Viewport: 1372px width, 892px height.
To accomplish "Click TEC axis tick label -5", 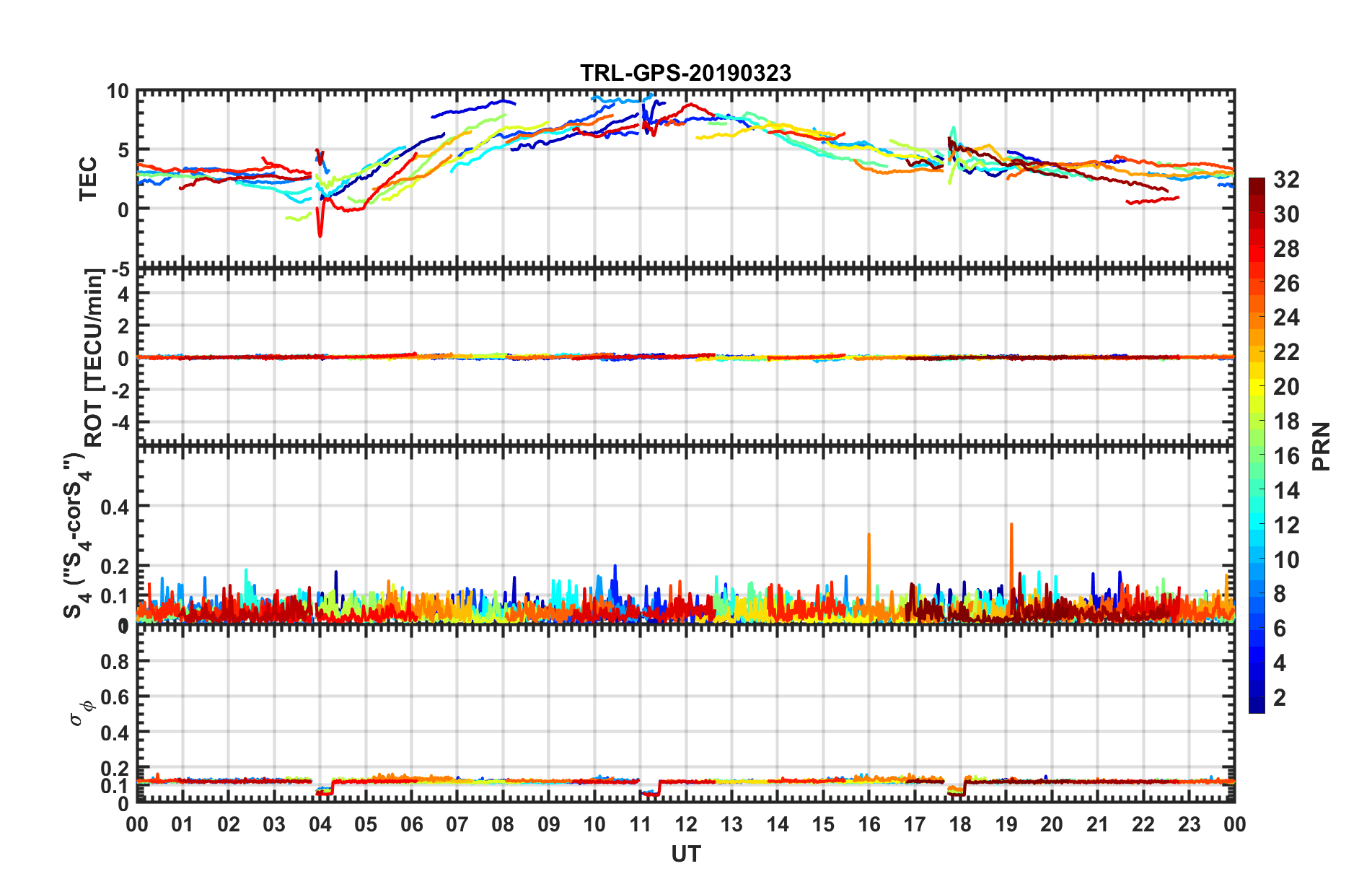I will click(x=119, y=271).
